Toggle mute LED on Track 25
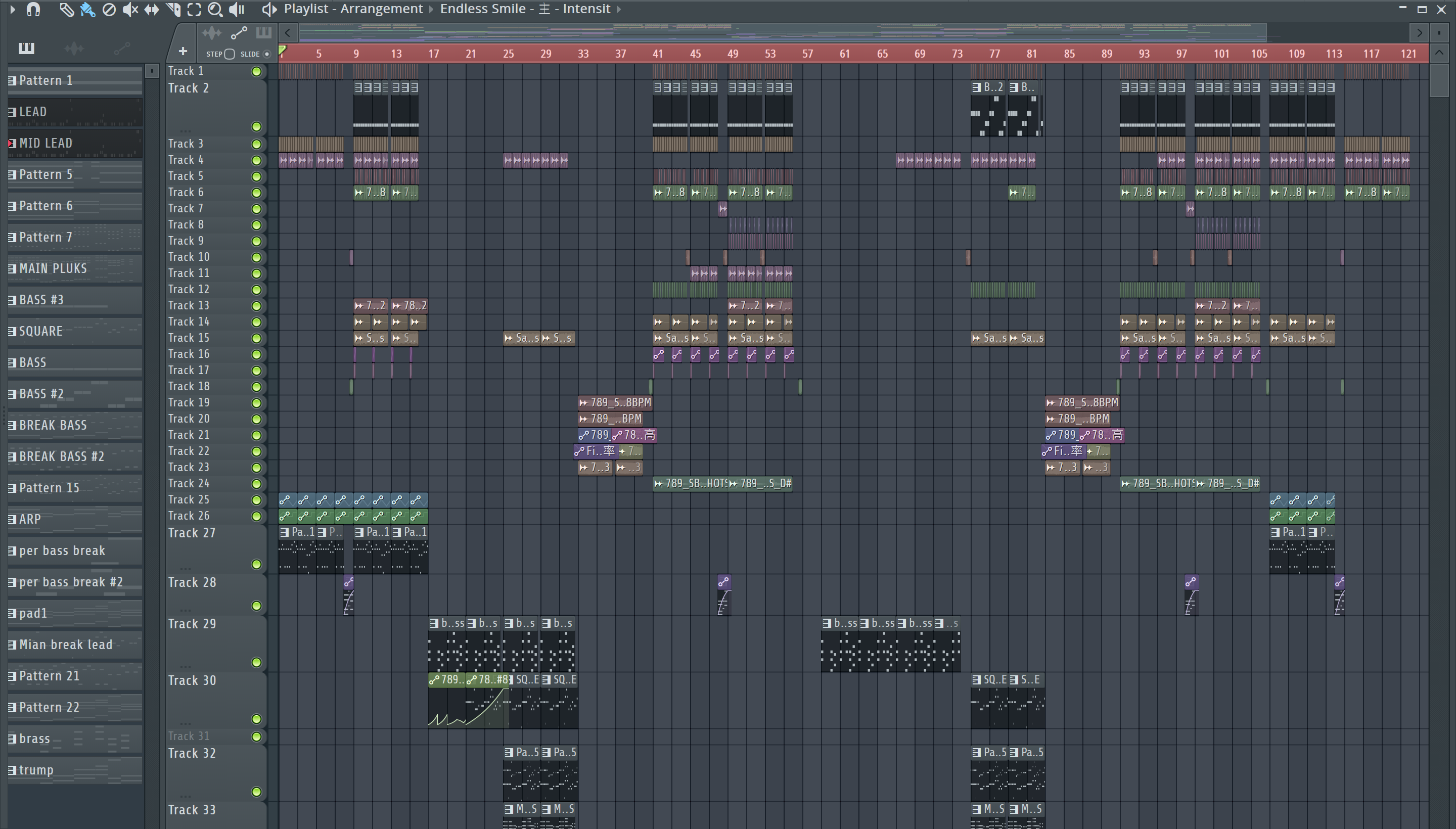Viewport: 1456px width, 829px height. 256,500
